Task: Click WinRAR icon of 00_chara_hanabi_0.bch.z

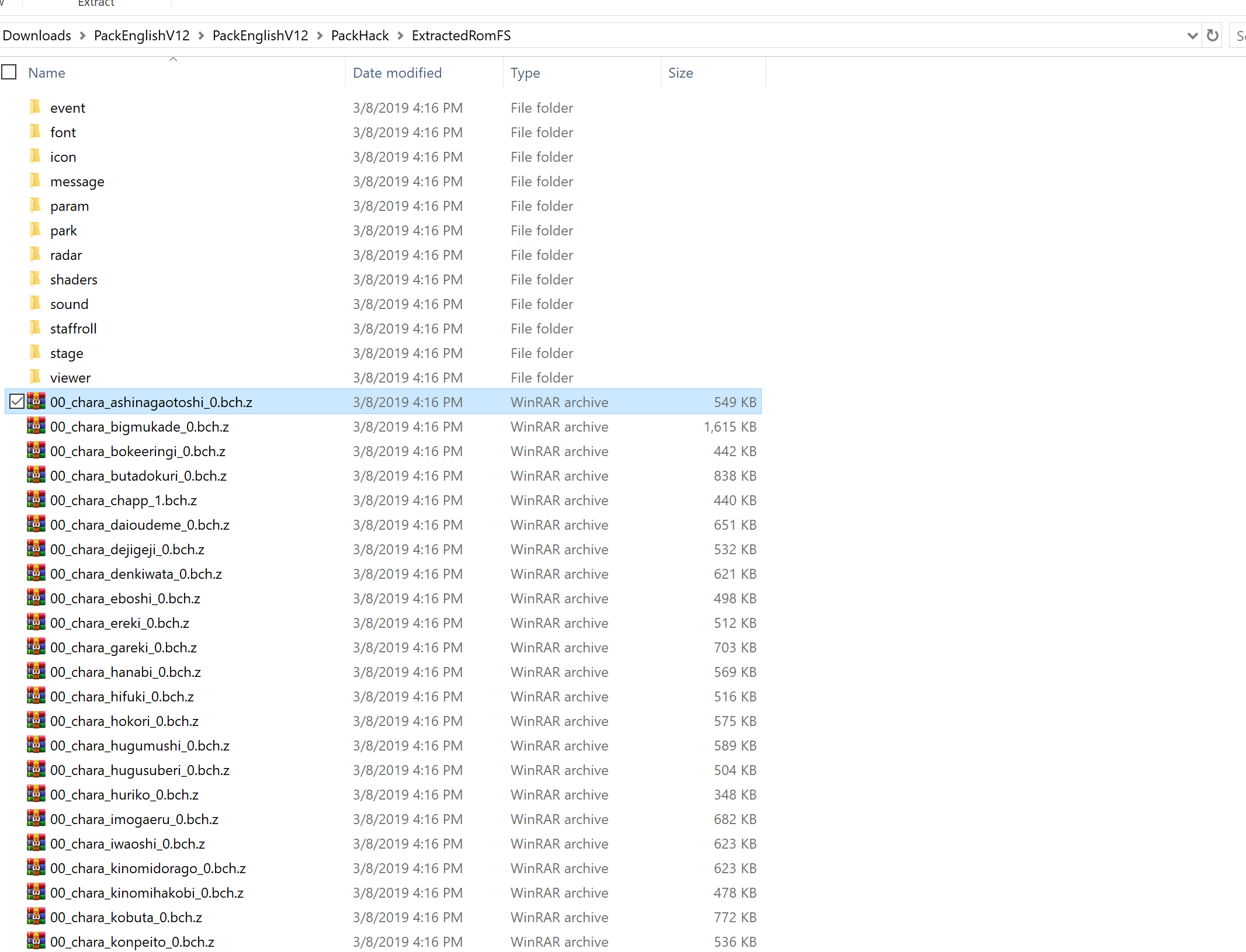Action: click(x=36, y=672)
